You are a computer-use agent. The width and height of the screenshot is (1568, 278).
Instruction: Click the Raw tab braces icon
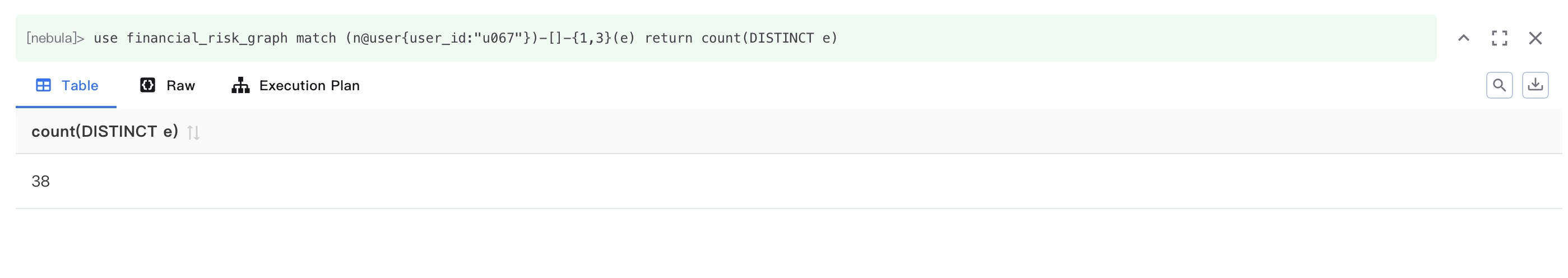(x=147, y=85)
